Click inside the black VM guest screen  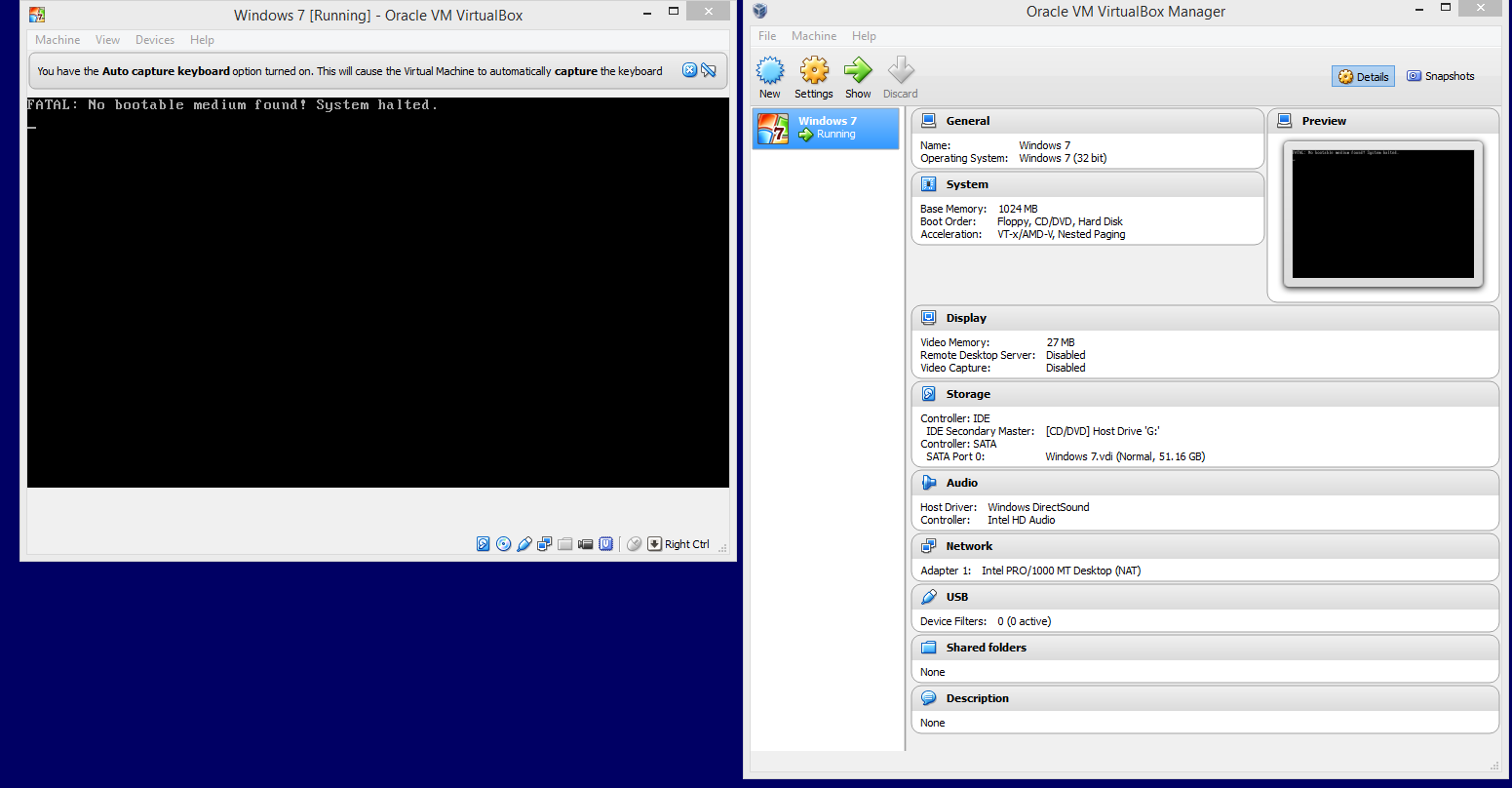pos(378,293)
